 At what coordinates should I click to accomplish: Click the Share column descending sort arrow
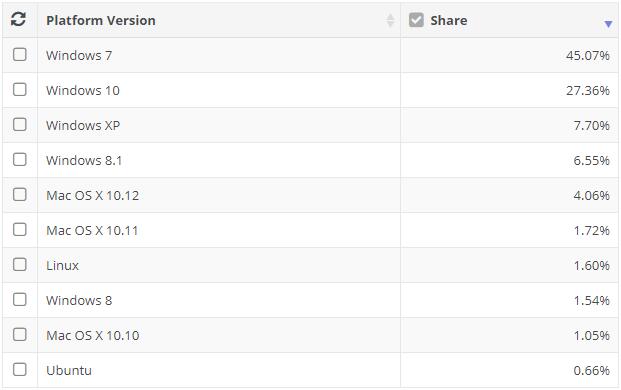coord(608,25)
